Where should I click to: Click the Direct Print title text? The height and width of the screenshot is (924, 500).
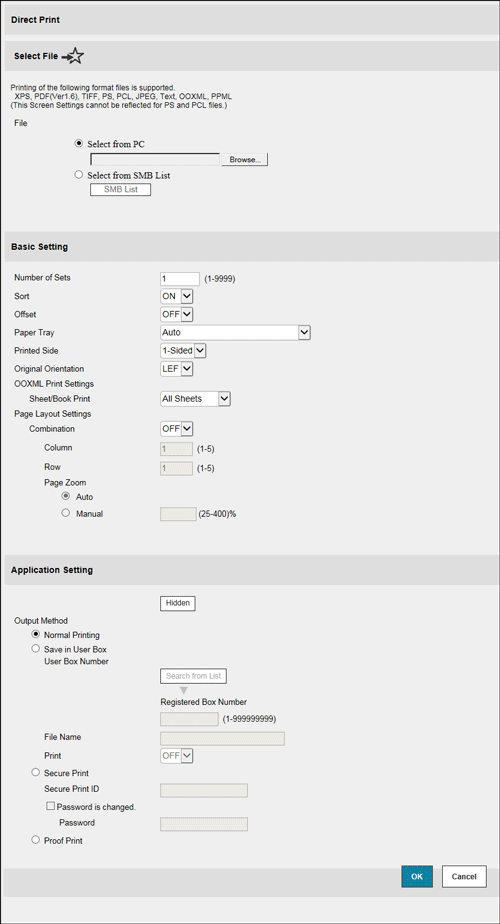coord(35,20)
